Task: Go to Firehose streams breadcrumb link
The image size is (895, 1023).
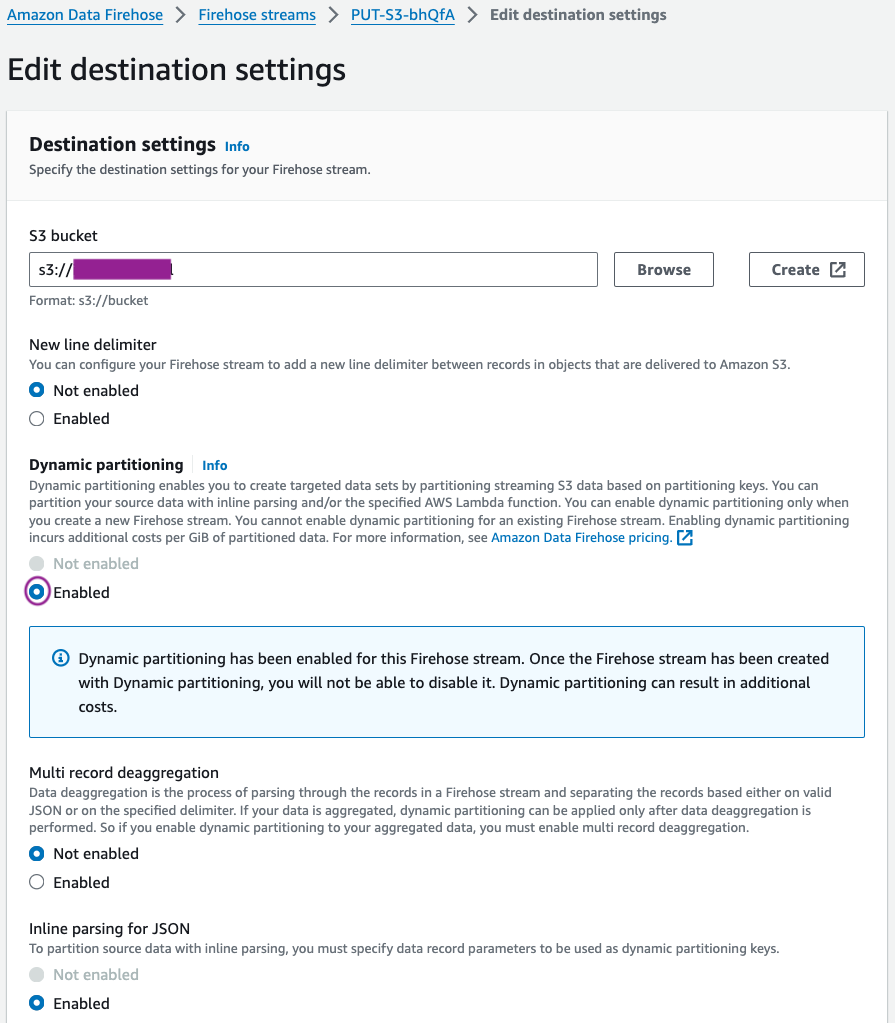Action: [257, 15]
